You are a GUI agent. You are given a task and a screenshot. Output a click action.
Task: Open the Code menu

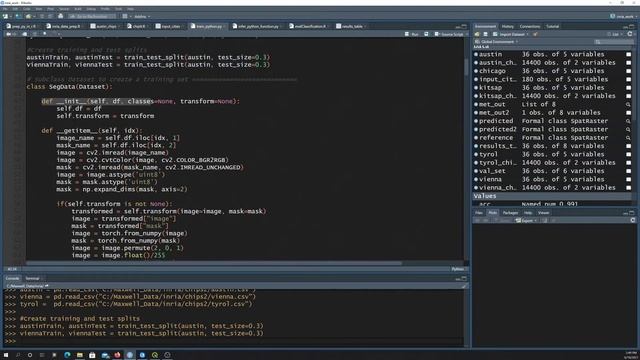tap(27, 9)
